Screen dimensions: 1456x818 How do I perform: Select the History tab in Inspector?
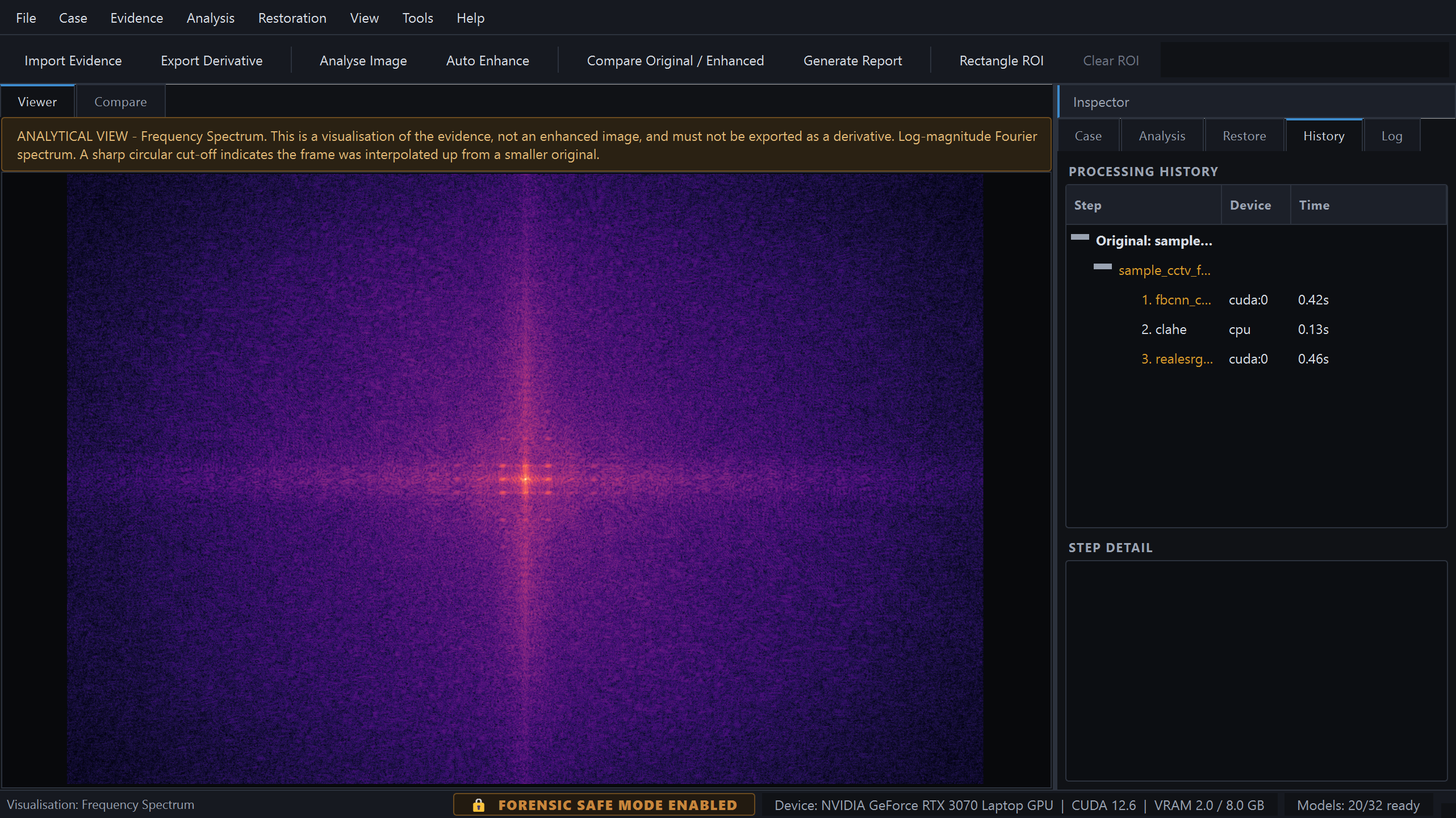(x=1324, y=136)
